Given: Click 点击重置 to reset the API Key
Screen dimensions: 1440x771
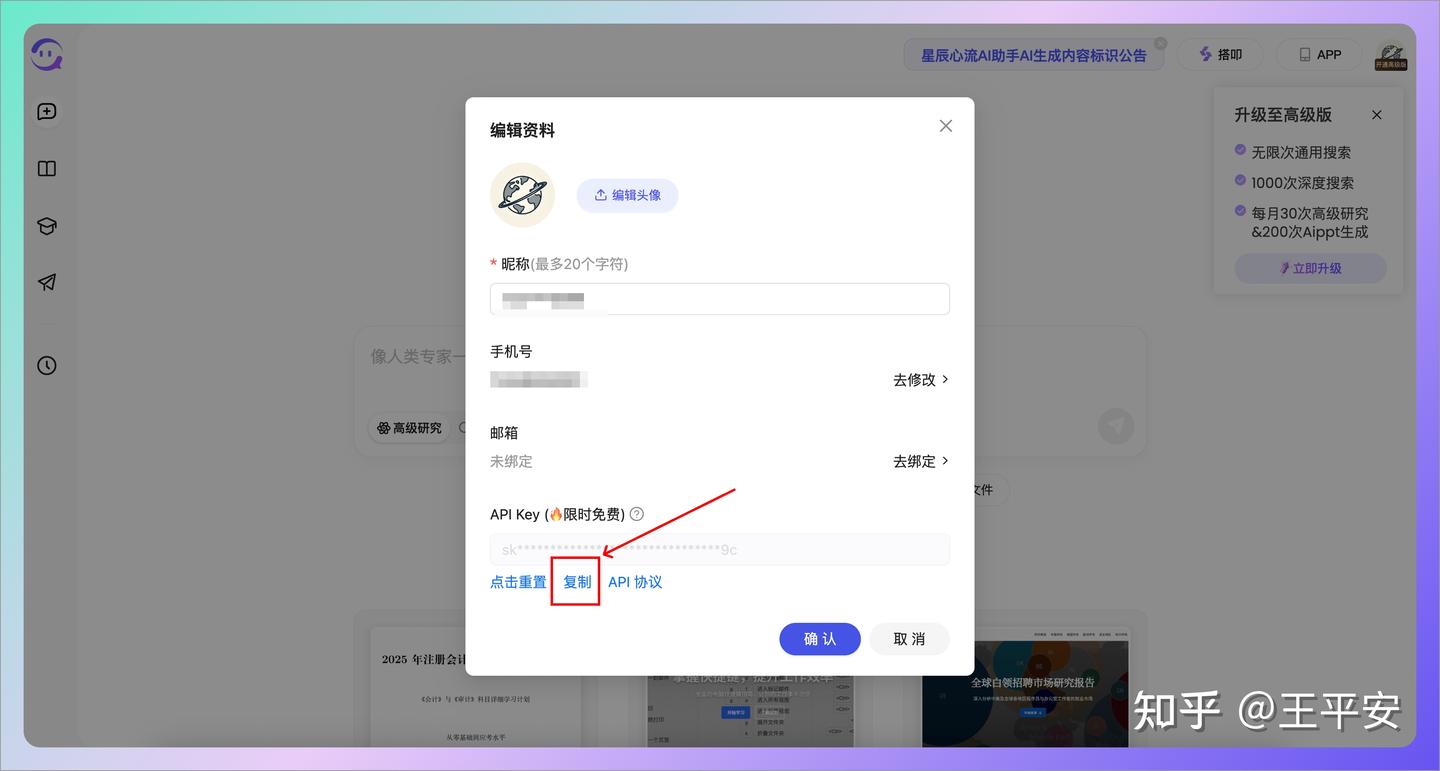Looking at the screenshot, I should click(518, 581).
